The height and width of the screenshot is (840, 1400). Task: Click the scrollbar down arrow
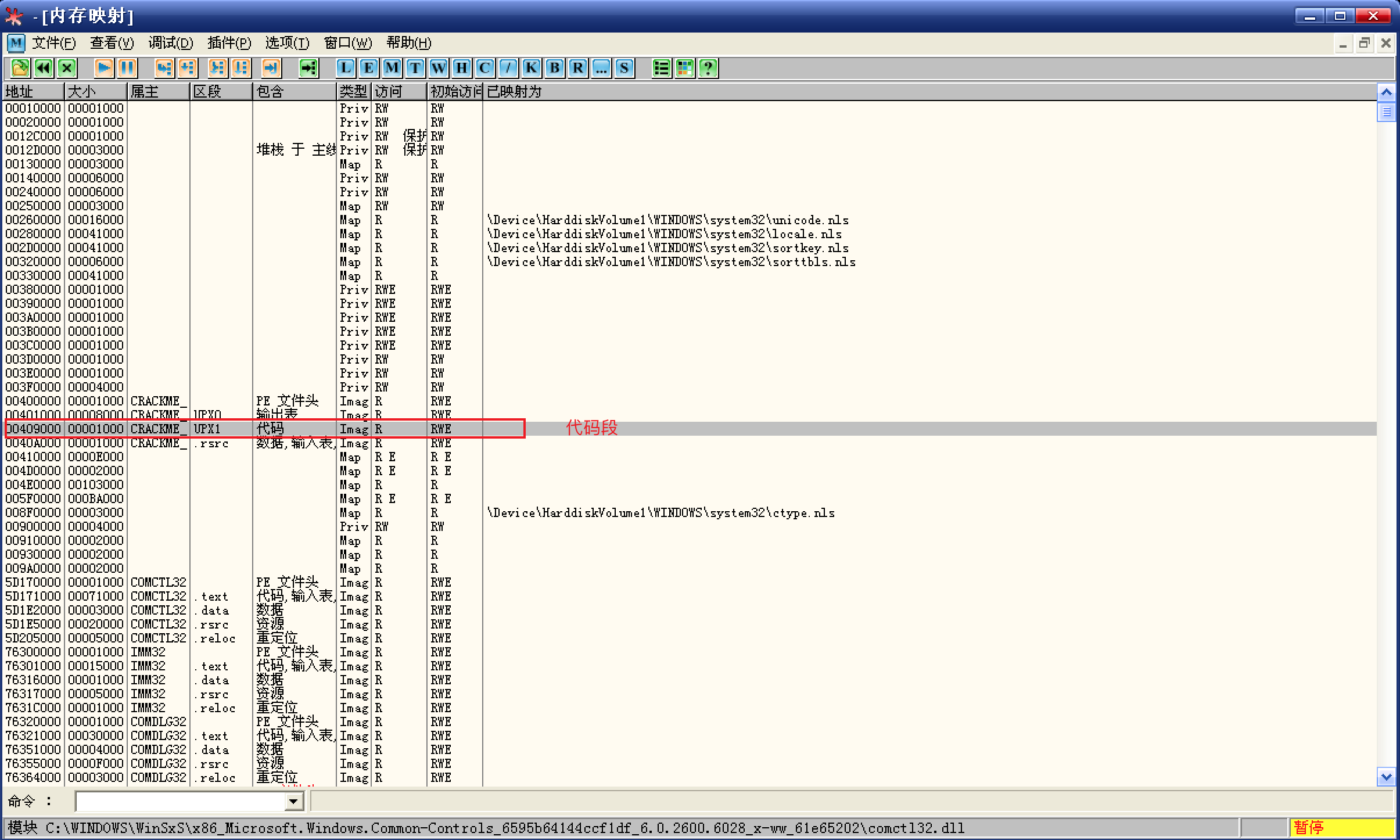point(1387,777)
